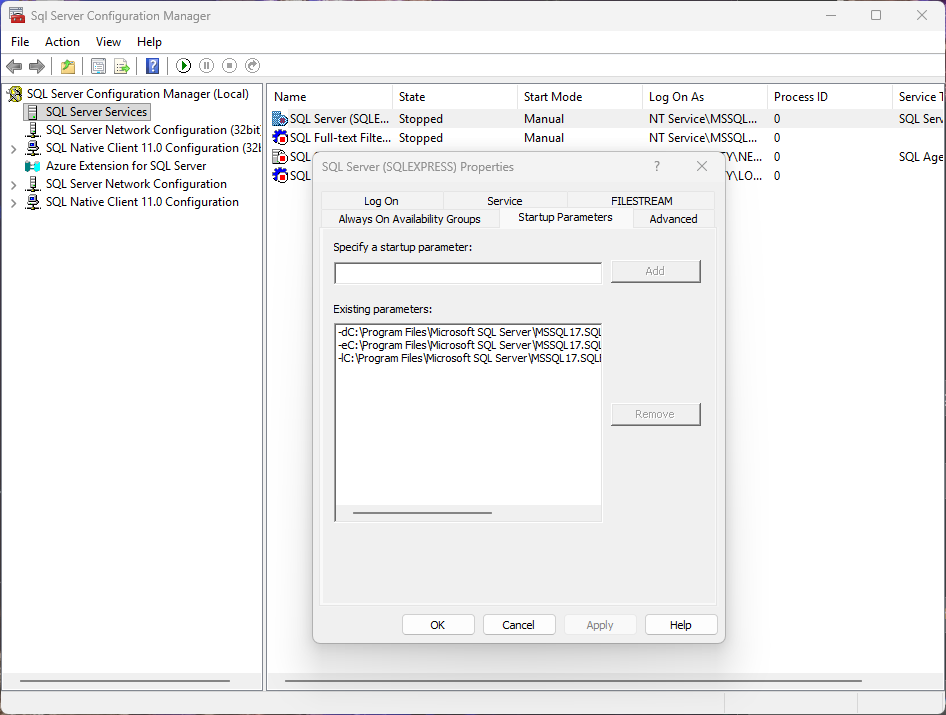This screenshot has width=946, height=715.
Task: Select the SQL Full-text Filter service row
Action: [x=607, y=138]
